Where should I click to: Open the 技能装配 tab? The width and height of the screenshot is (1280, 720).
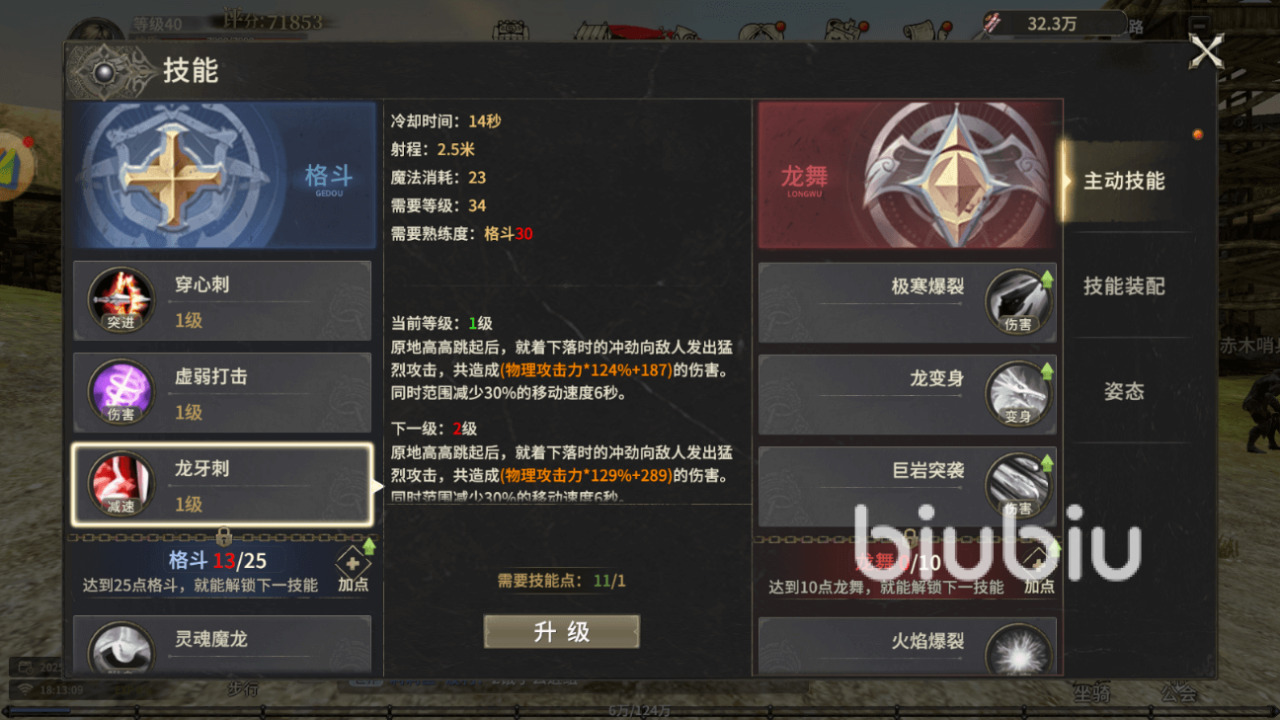click(x=1124, y=286)
